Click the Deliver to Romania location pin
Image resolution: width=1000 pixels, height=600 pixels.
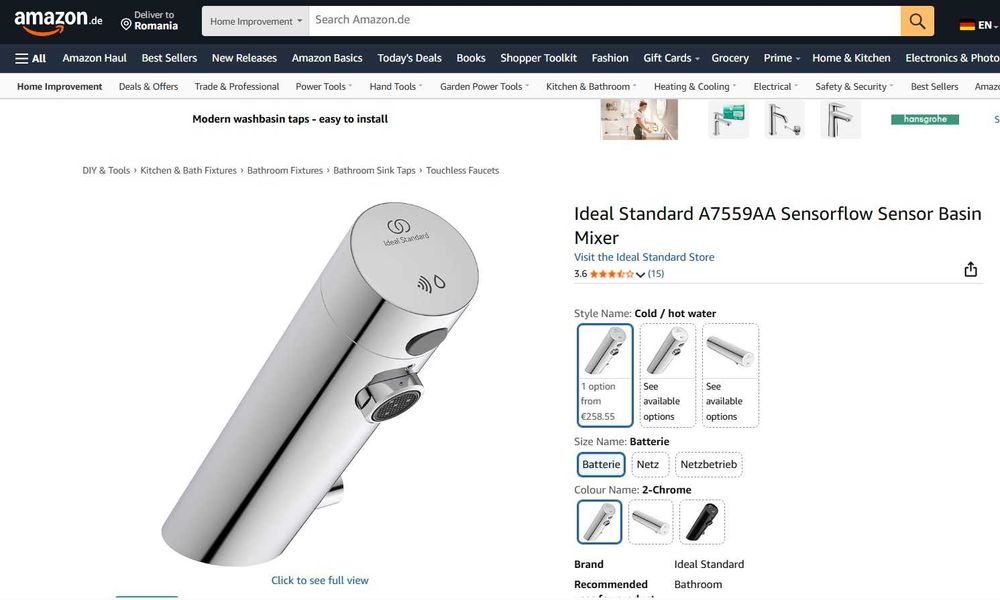coord(126,25)
